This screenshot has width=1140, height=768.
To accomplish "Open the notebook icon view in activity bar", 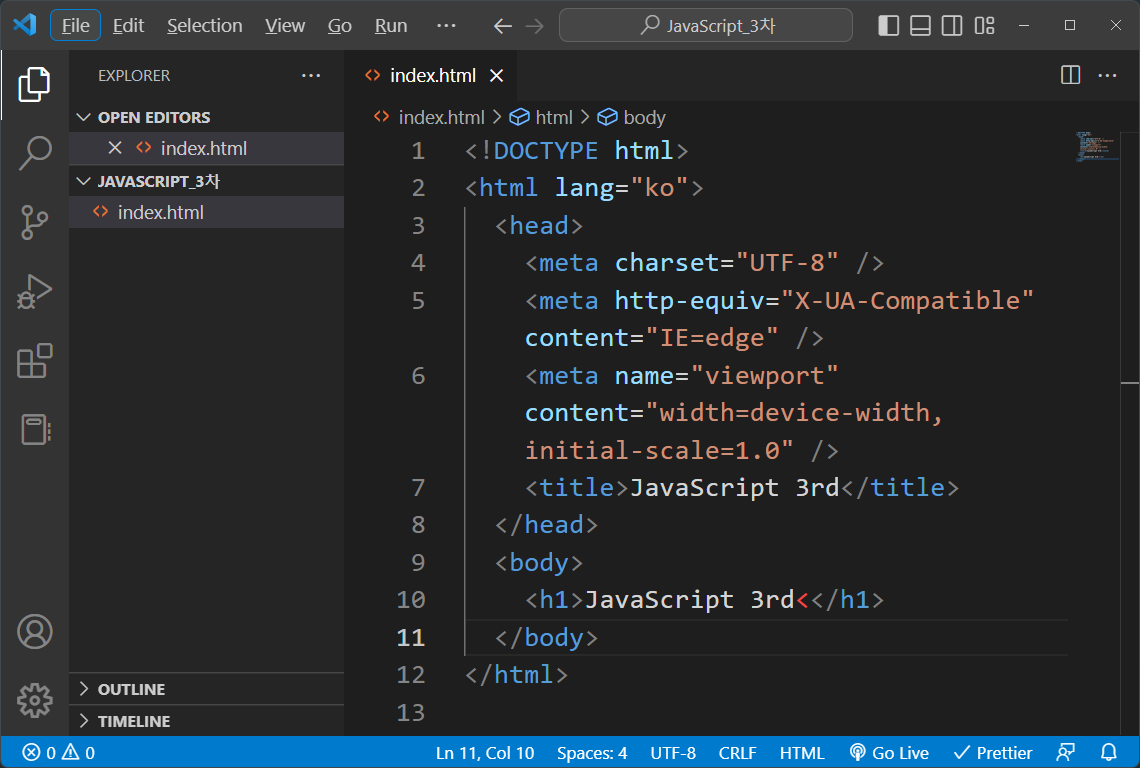I will coord(34,430).
